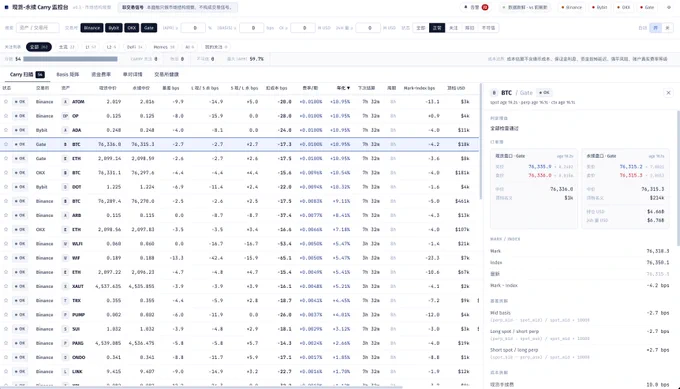This screenshot has height=389, width=680.
Task: Select 不可信 in the status filter
Action: [x=488, y=28]
